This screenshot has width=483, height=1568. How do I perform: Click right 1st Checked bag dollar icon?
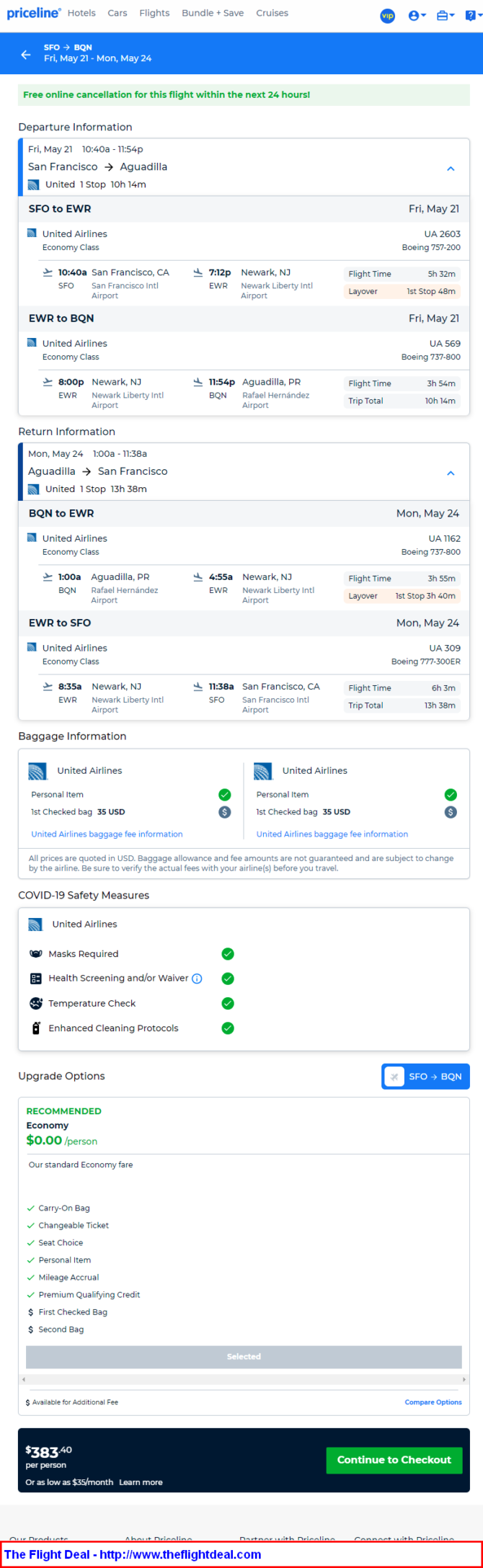click(451, 812)
